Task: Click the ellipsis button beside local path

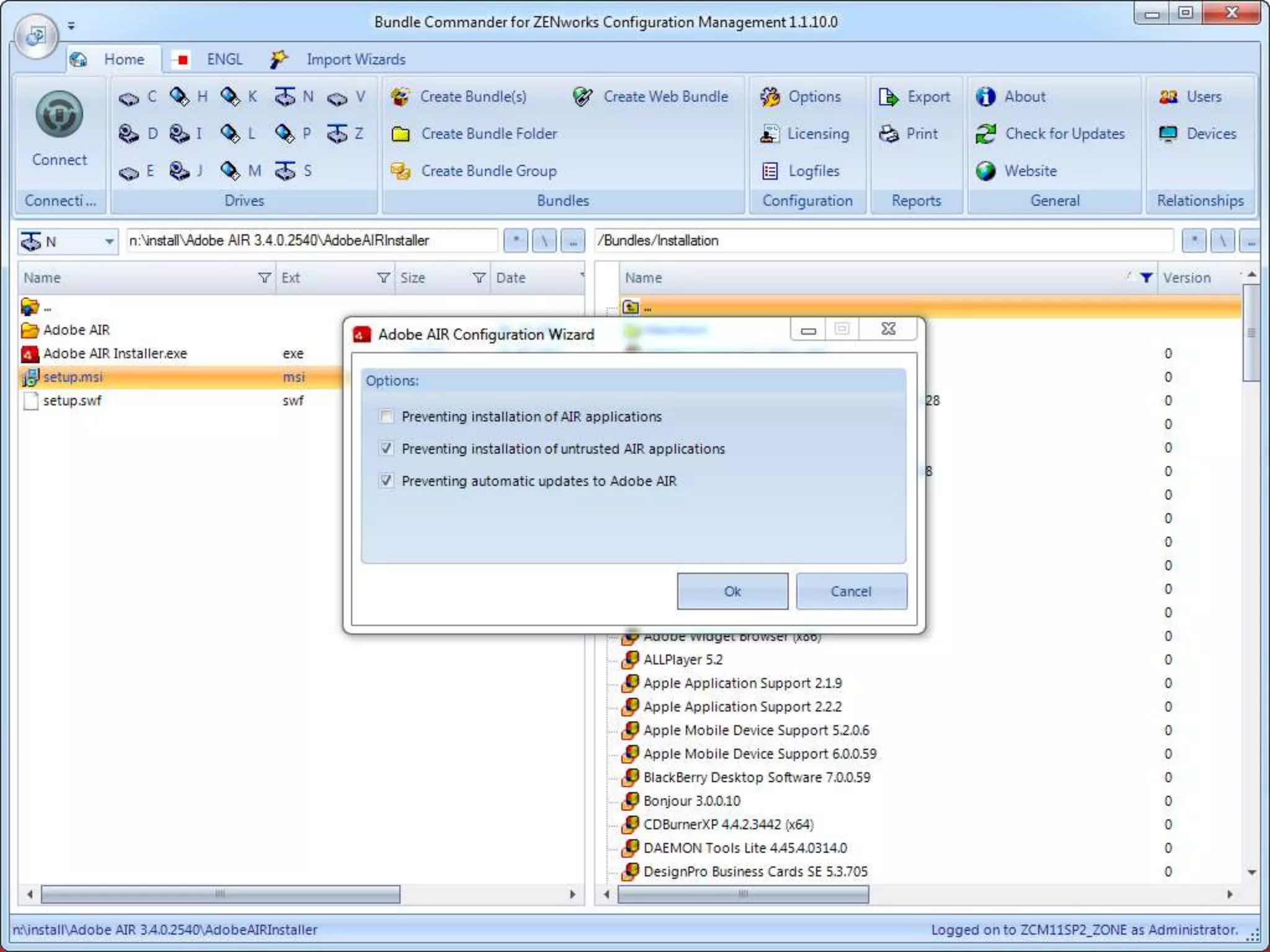Action: [x=573, y=241]
